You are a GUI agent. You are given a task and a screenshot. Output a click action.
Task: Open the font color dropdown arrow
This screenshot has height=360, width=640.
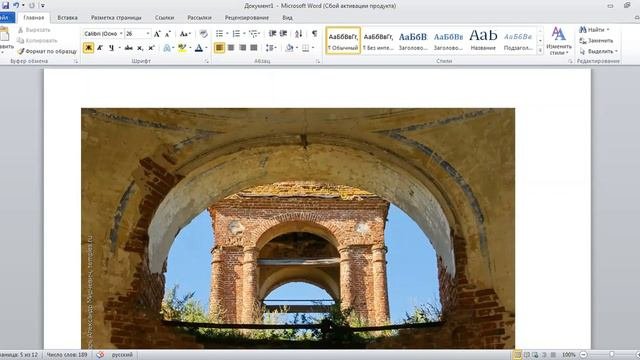click(206, 48)
